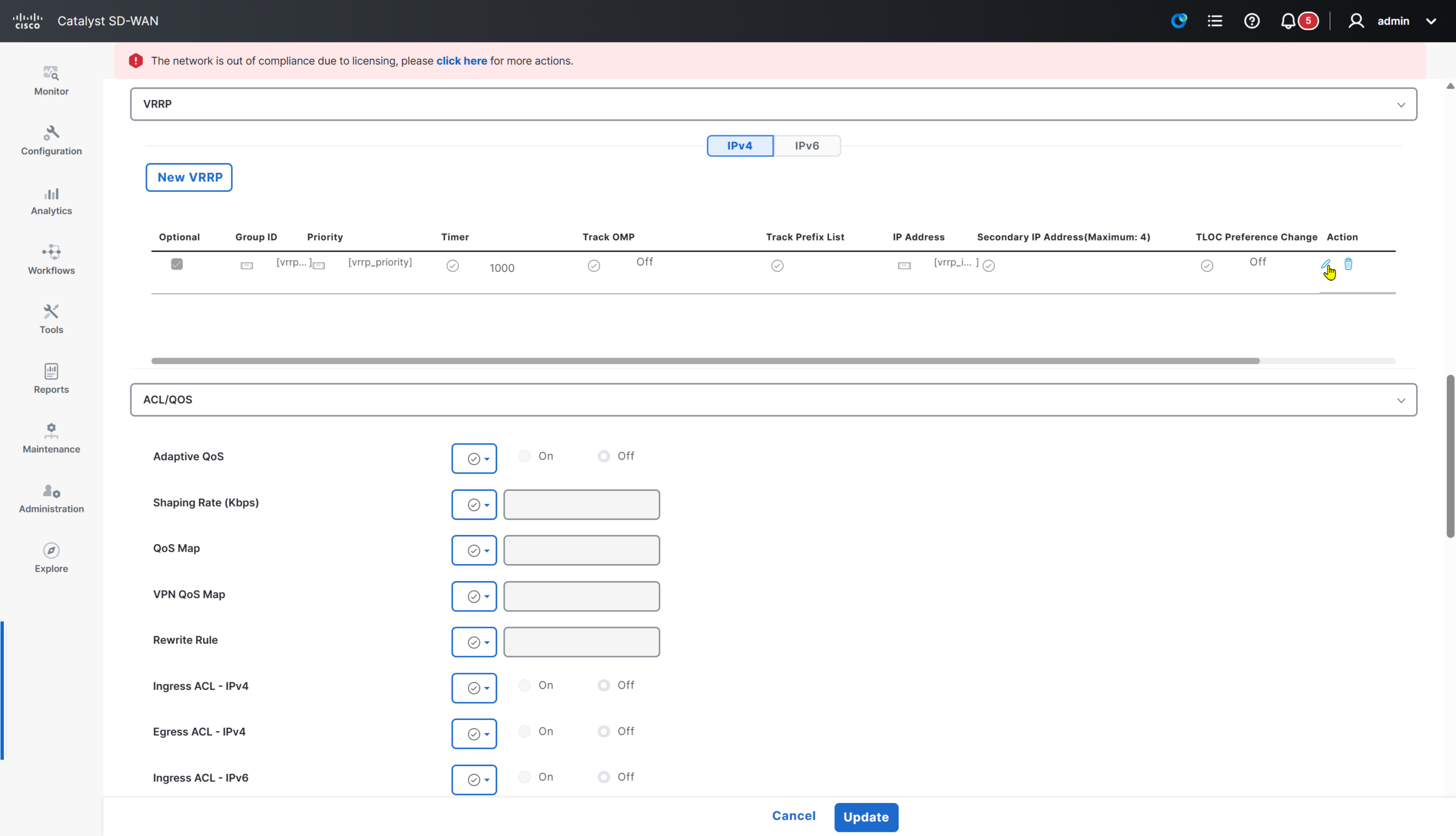Open Adaptive QoS scope dropdown
This screenshot has height=836, width=1456.
click(x=474, y=458)
